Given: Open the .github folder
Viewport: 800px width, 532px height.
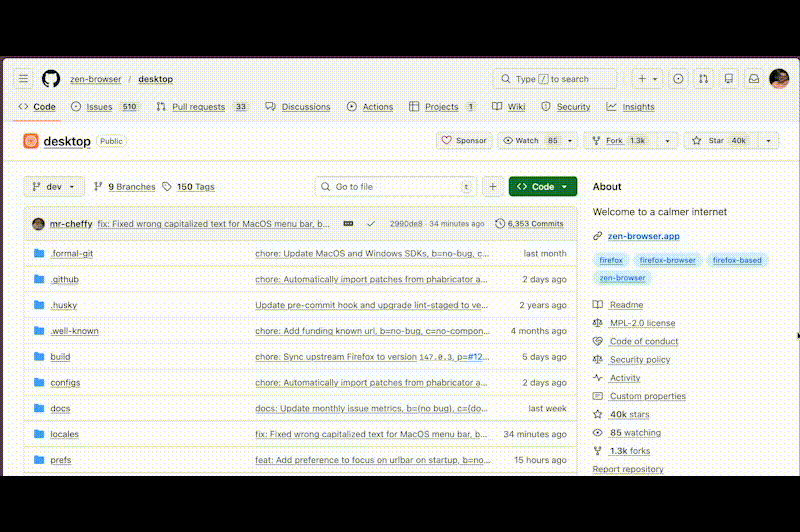Looking at the screenshot, I should pyautogui.click(x=64, y=279).
